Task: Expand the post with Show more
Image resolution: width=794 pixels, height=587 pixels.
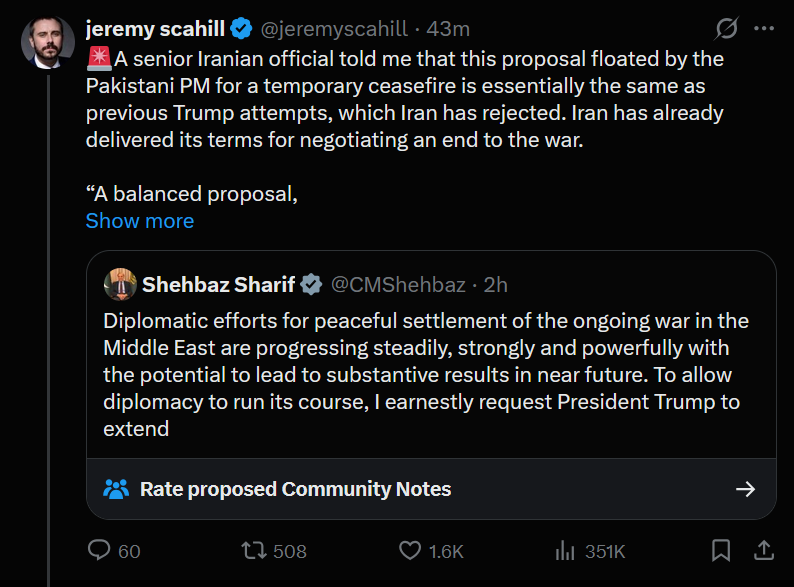Action: coord(140,221)
